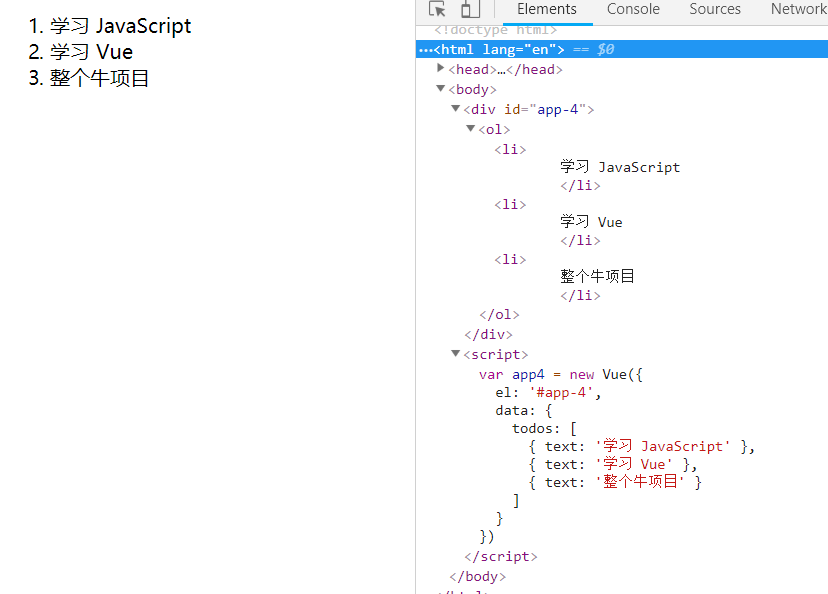Click the closing </script> tag
Viewport: 828px width, 594px height.
point(501,556)
